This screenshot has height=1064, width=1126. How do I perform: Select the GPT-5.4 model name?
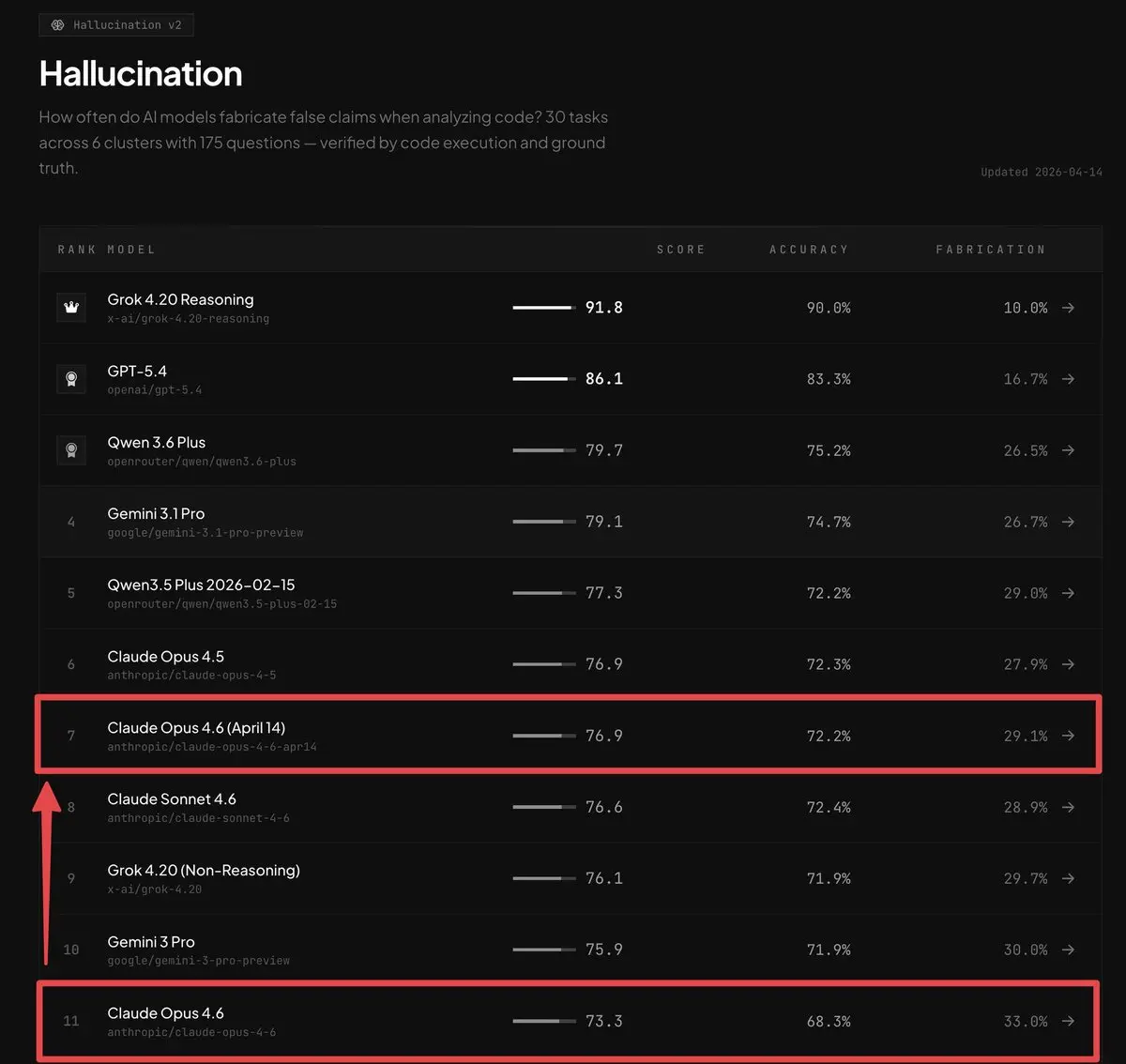137,371
